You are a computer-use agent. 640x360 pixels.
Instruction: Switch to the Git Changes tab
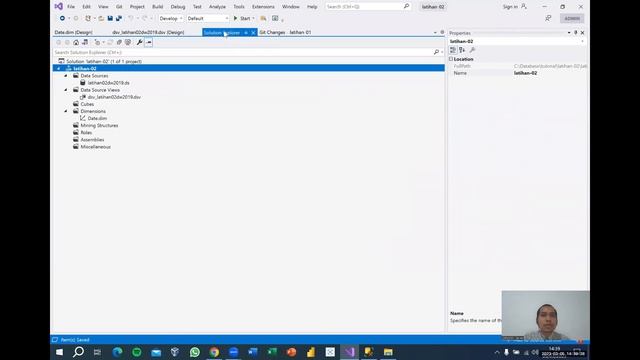(285, 32)
